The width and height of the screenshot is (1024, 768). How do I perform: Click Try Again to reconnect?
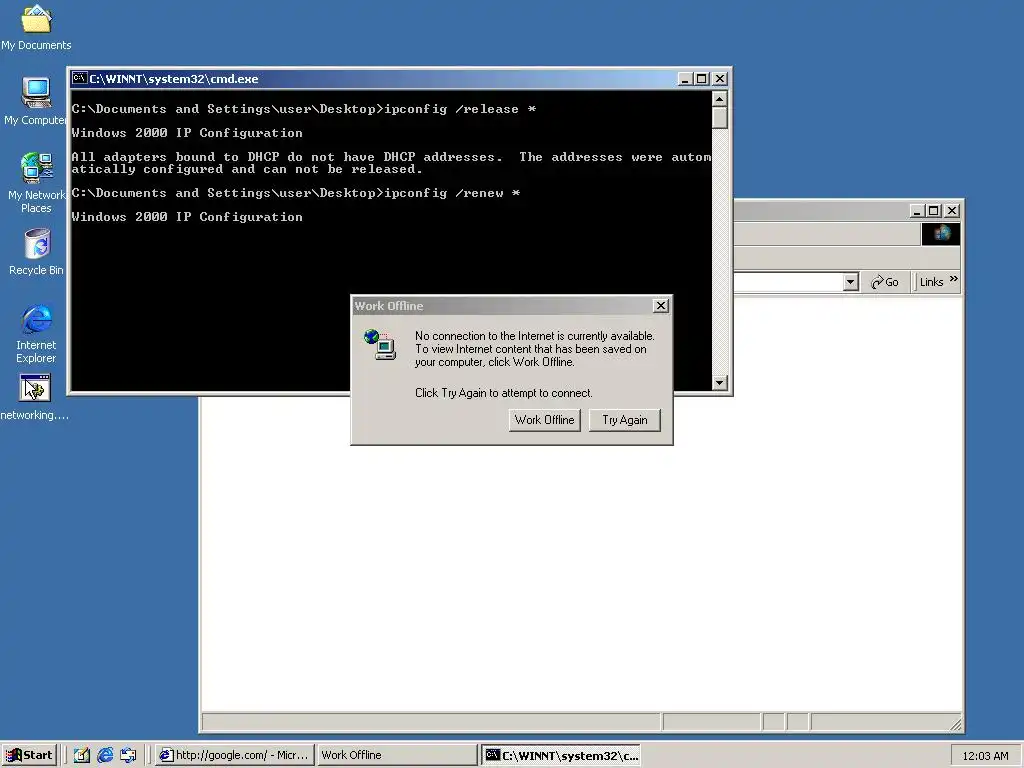coord(625,420)
